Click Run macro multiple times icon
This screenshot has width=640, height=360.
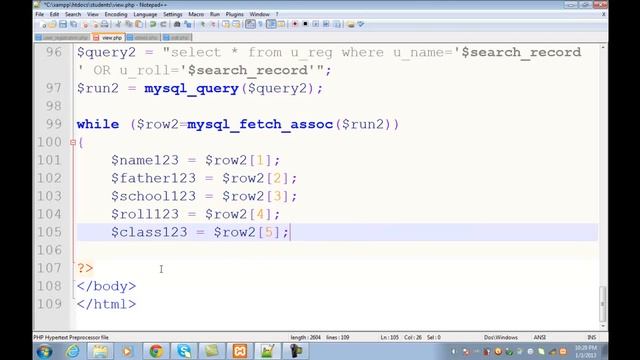[x=326, y=24]
